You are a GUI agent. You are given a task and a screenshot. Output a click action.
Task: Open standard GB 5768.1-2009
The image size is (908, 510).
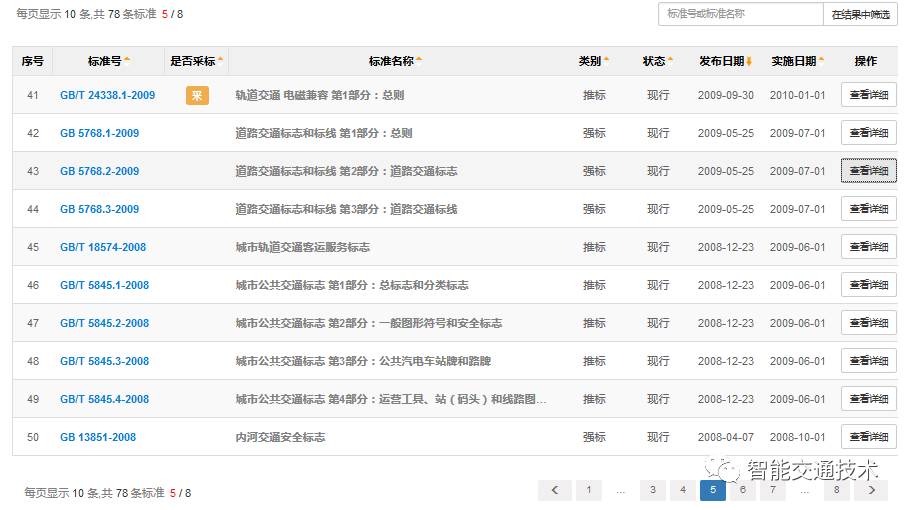click(100, 133)
